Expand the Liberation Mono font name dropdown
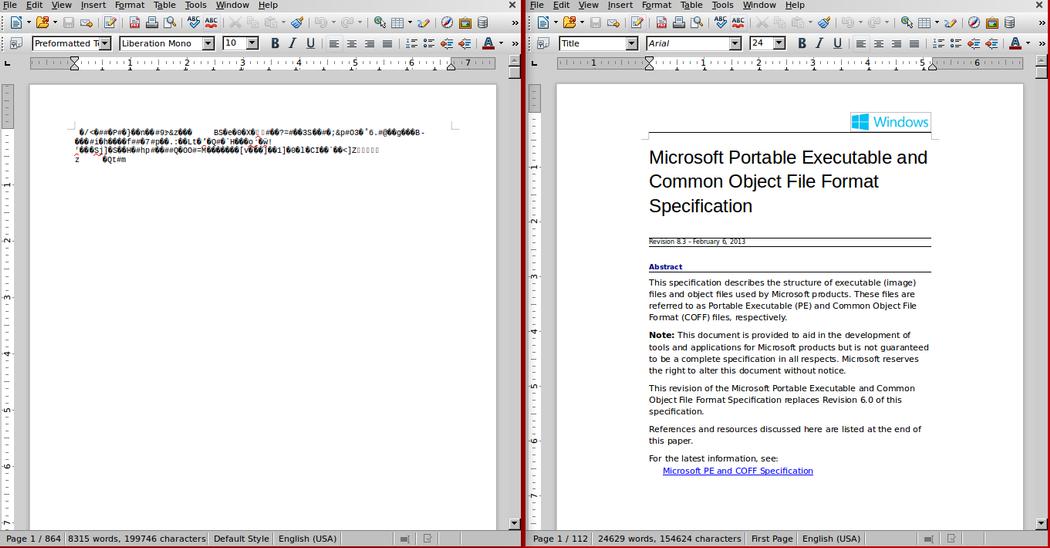This screenshot has height=548, width=1050. tap(208, 44)
